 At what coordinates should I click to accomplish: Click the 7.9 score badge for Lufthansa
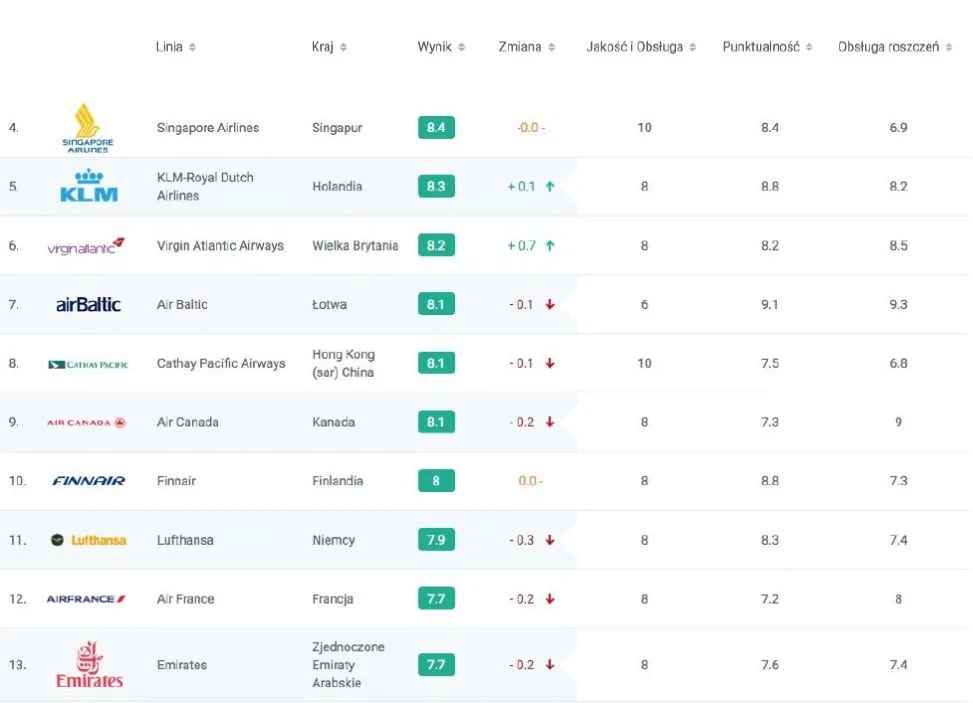[x=436, y=540]
